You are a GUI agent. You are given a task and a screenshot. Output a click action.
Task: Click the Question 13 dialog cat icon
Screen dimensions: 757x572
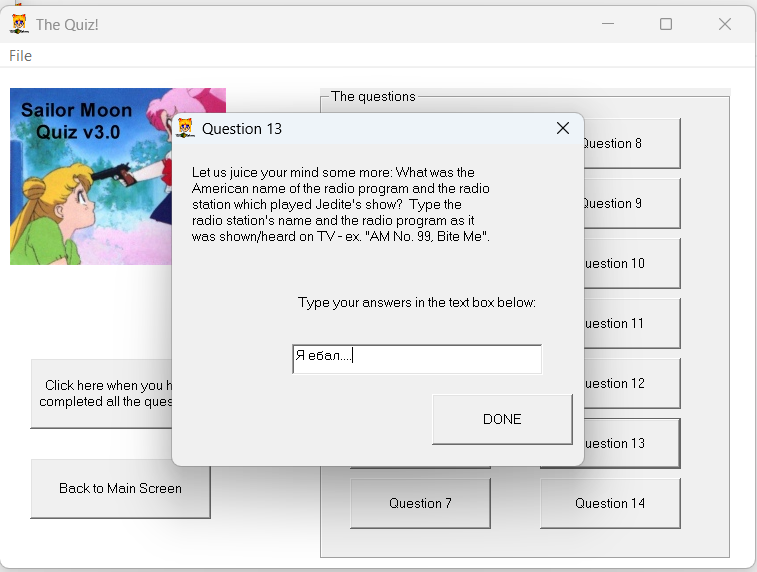(x=185, y=128)
